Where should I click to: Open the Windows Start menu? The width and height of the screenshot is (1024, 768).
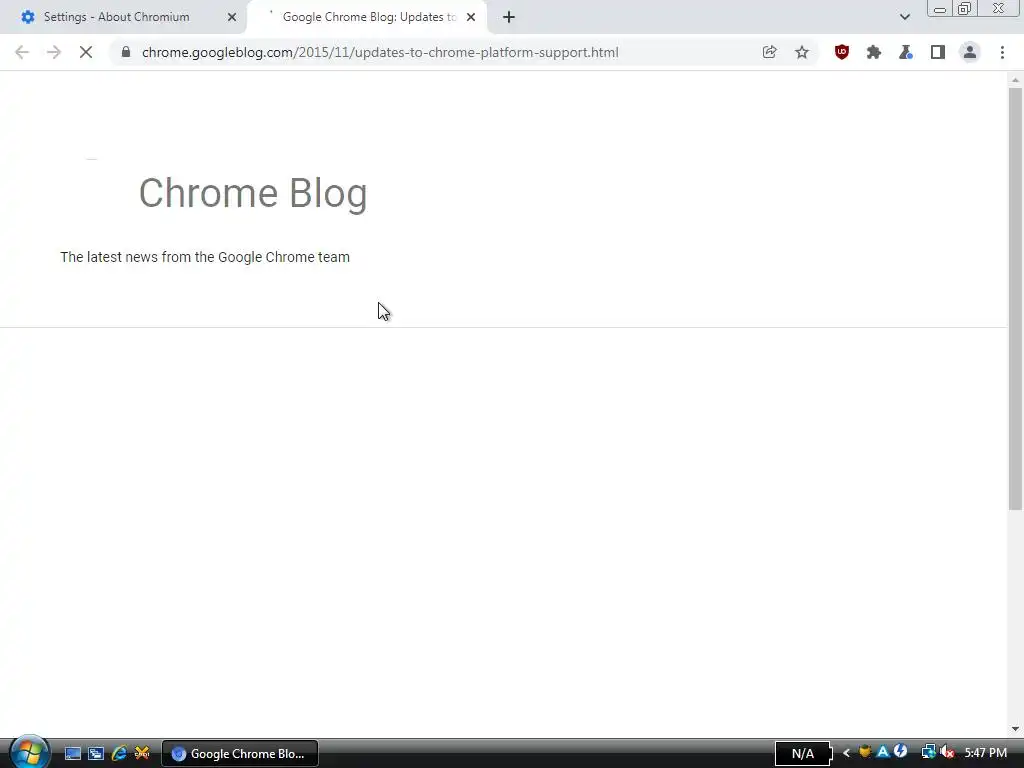28,752
